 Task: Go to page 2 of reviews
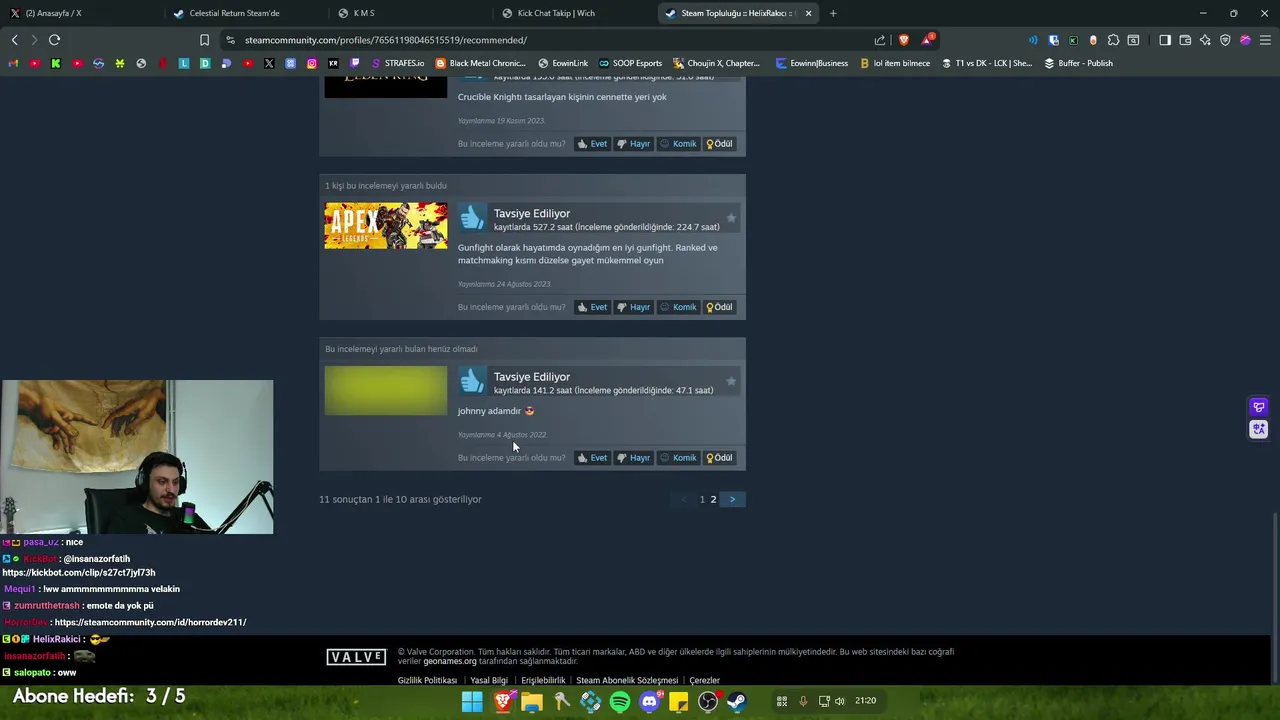coord(713,499)
